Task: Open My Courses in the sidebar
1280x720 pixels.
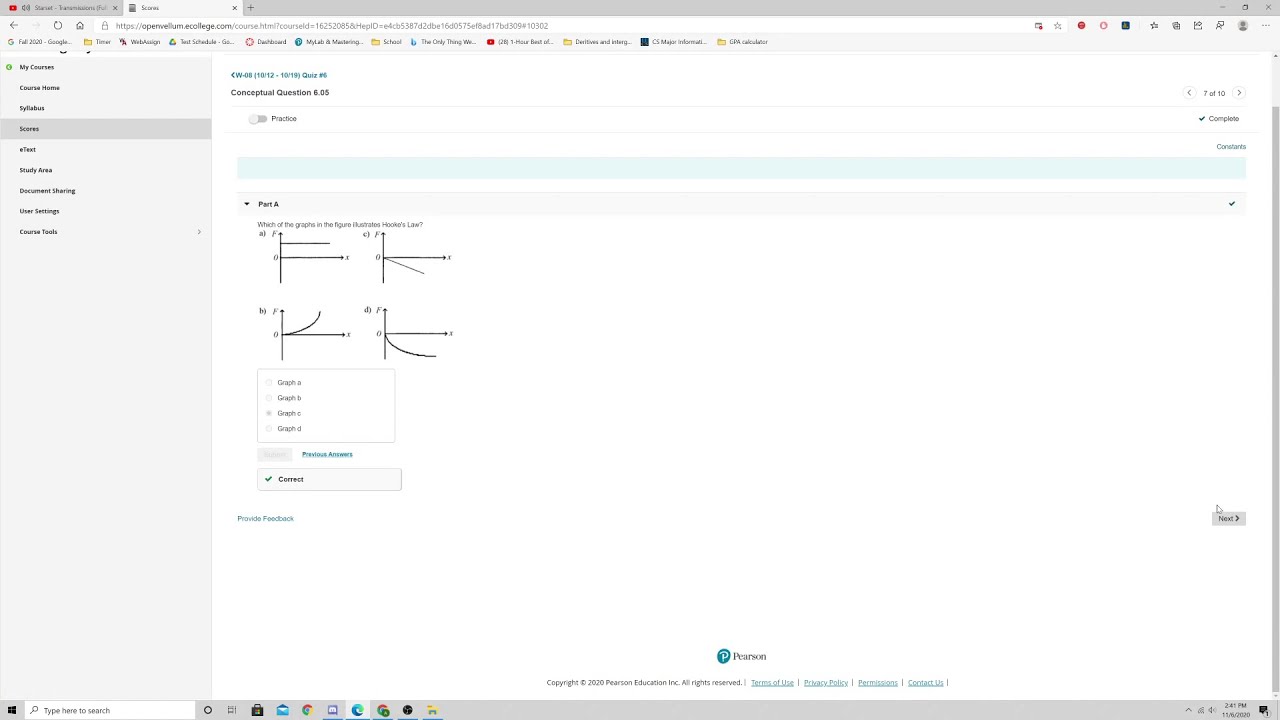Action: tap(37, 67)
